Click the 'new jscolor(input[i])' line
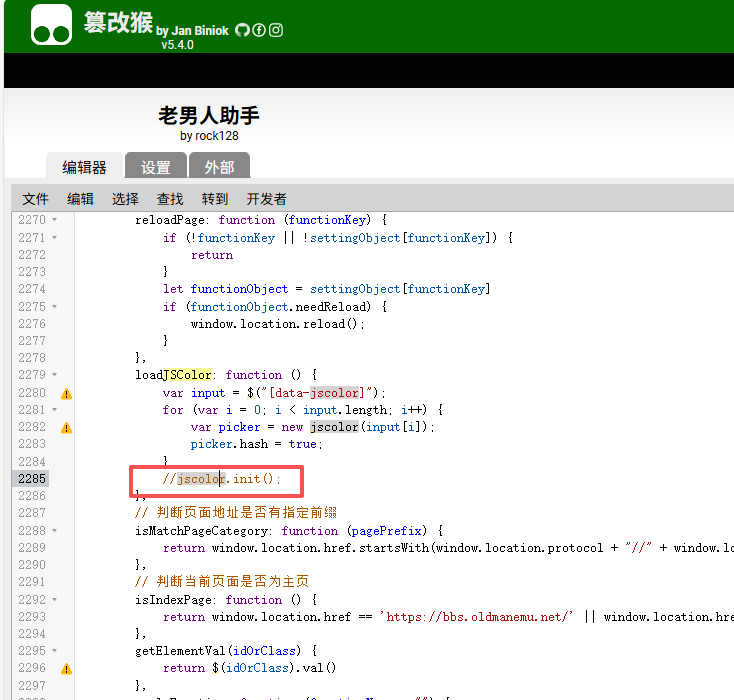This screenshot has width=734, height=700. pyautogui.click(x=312, y=427)
